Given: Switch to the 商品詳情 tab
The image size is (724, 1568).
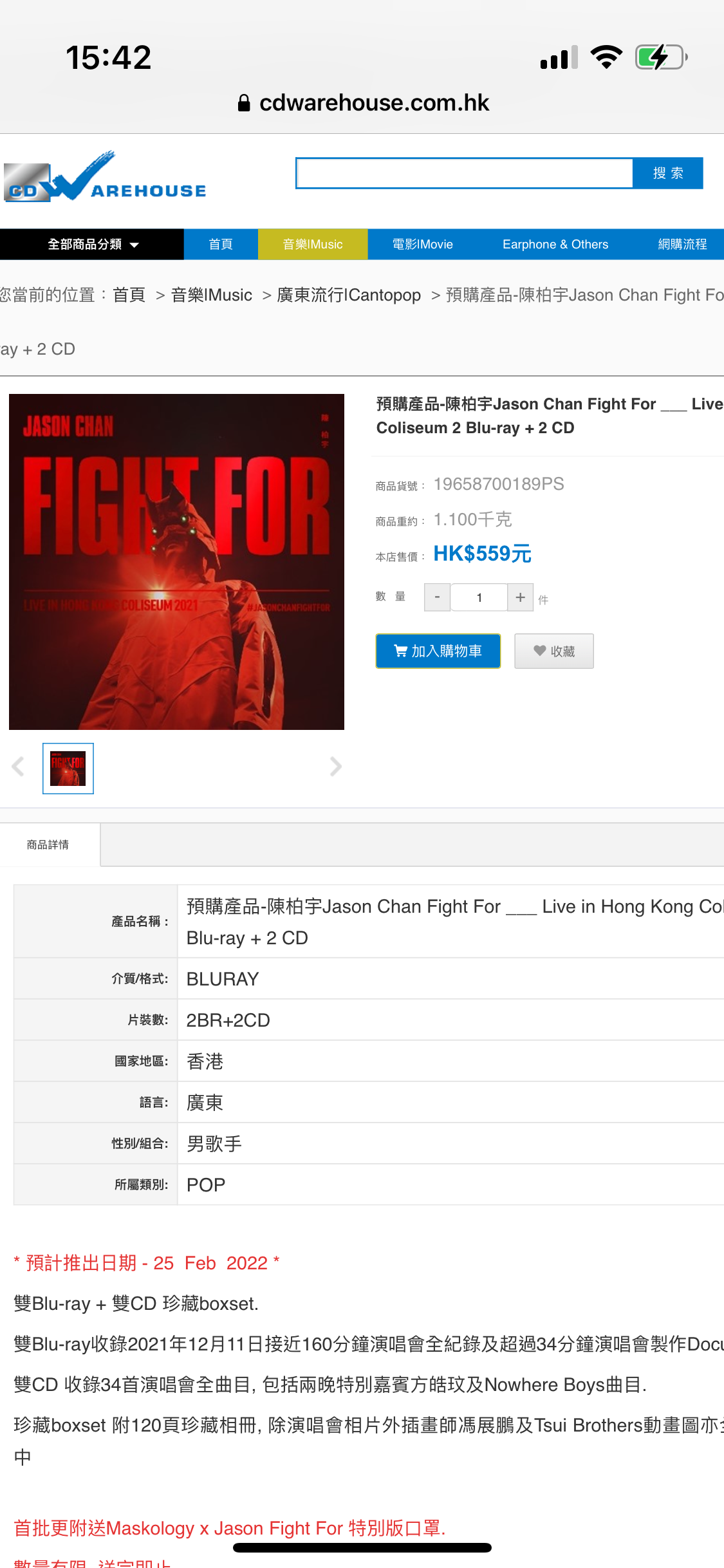Looking at the screenshot, I should (x=48, y=845).
